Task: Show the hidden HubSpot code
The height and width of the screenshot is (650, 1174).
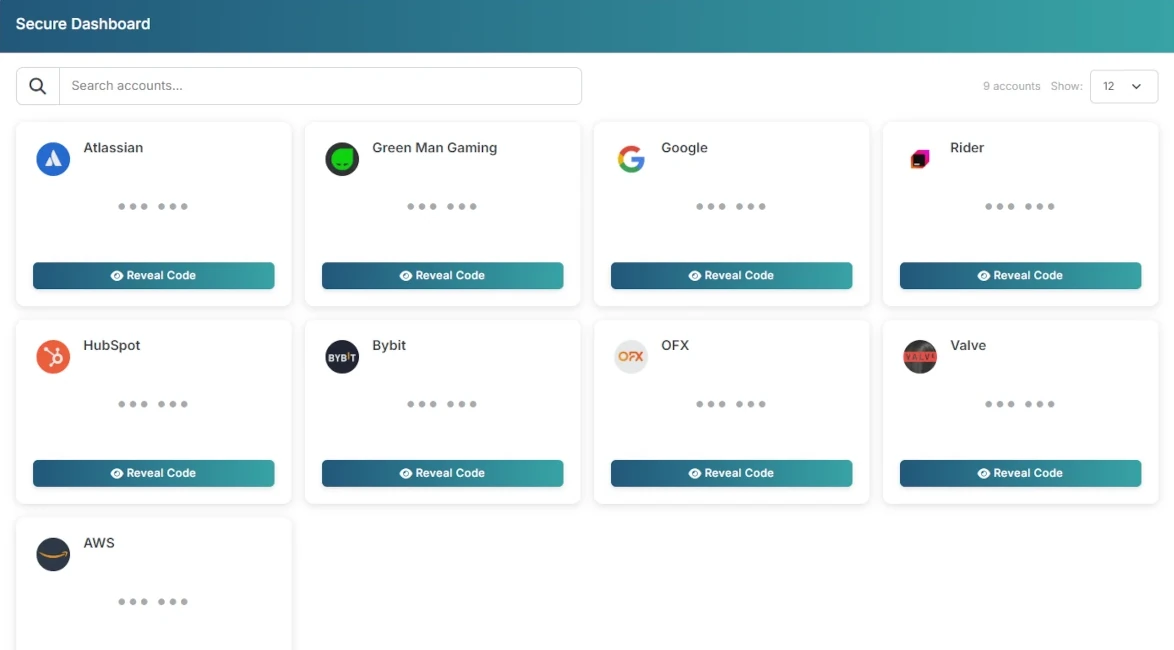Action: tap(153, 473)
